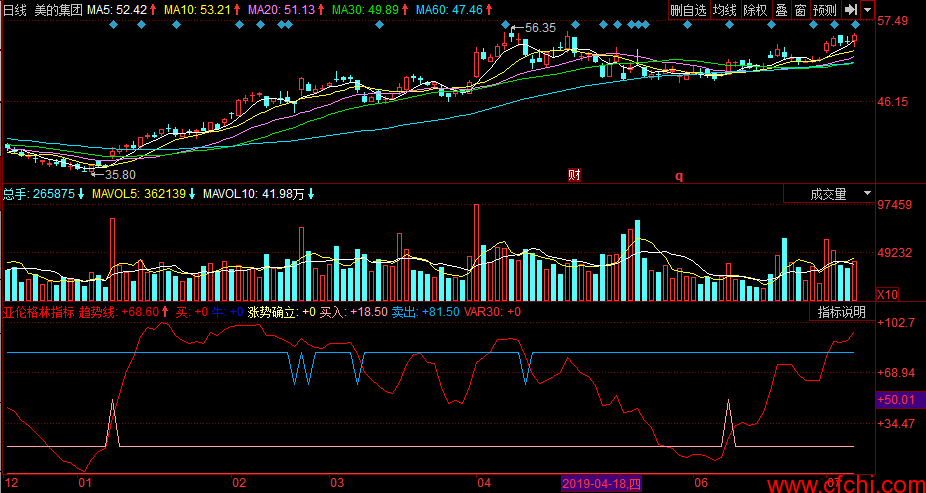Click the 56.35 high price label
This screenshot has width=926, height=493.
tap(540, 27)
